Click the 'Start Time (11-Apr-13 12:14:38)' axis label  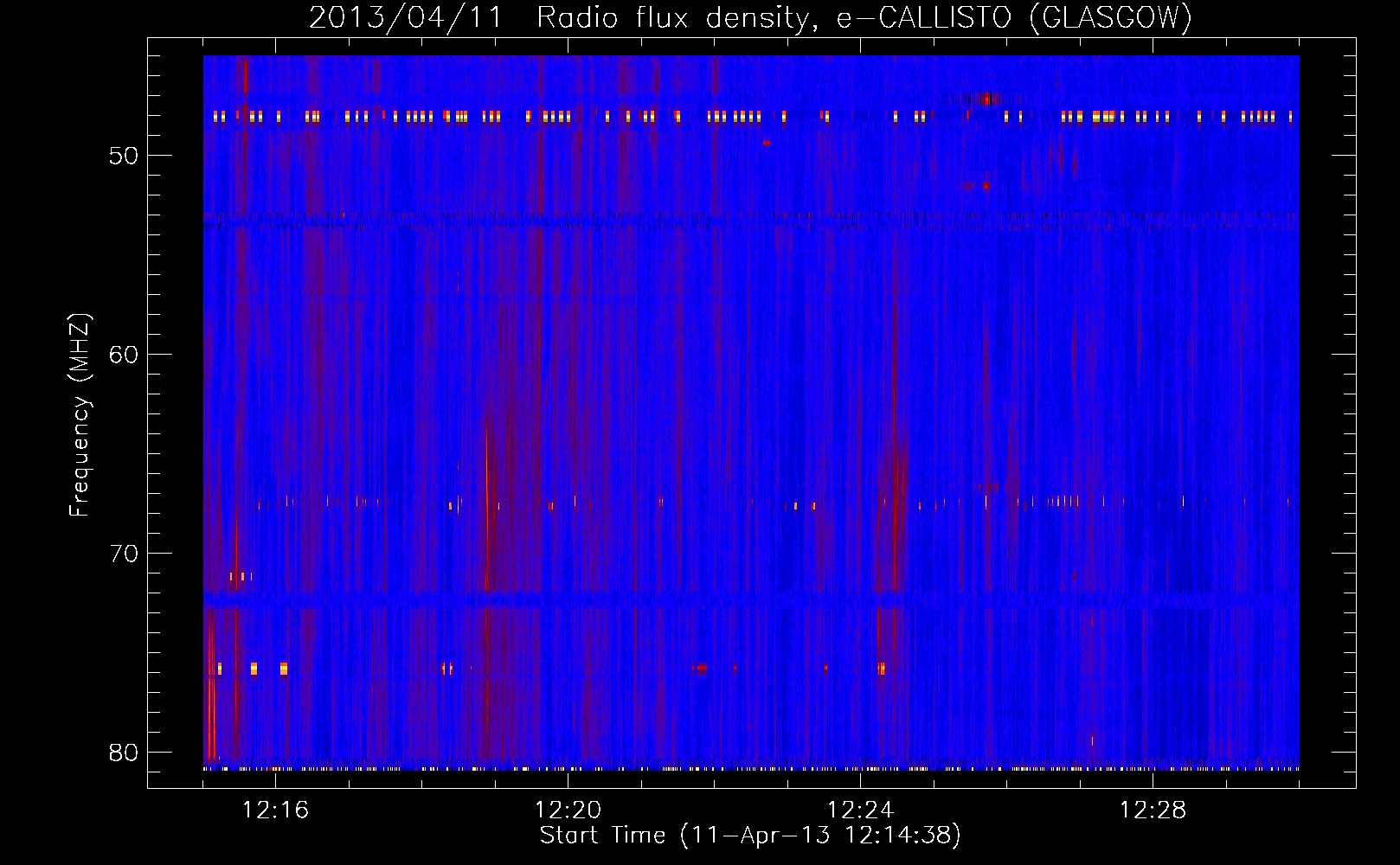750,836
